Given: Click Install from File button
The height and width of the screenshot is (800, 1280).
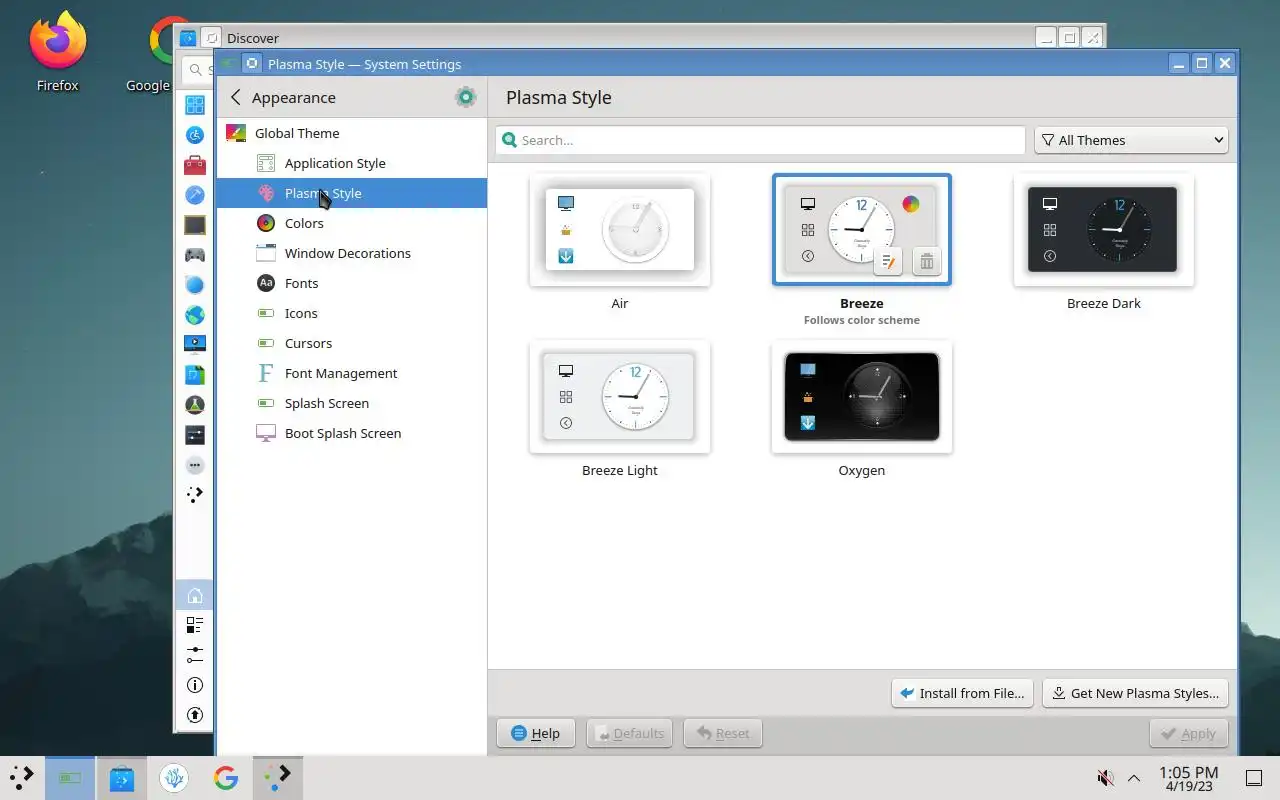Looking at the screenshot, I should click(x=962, y=693).
